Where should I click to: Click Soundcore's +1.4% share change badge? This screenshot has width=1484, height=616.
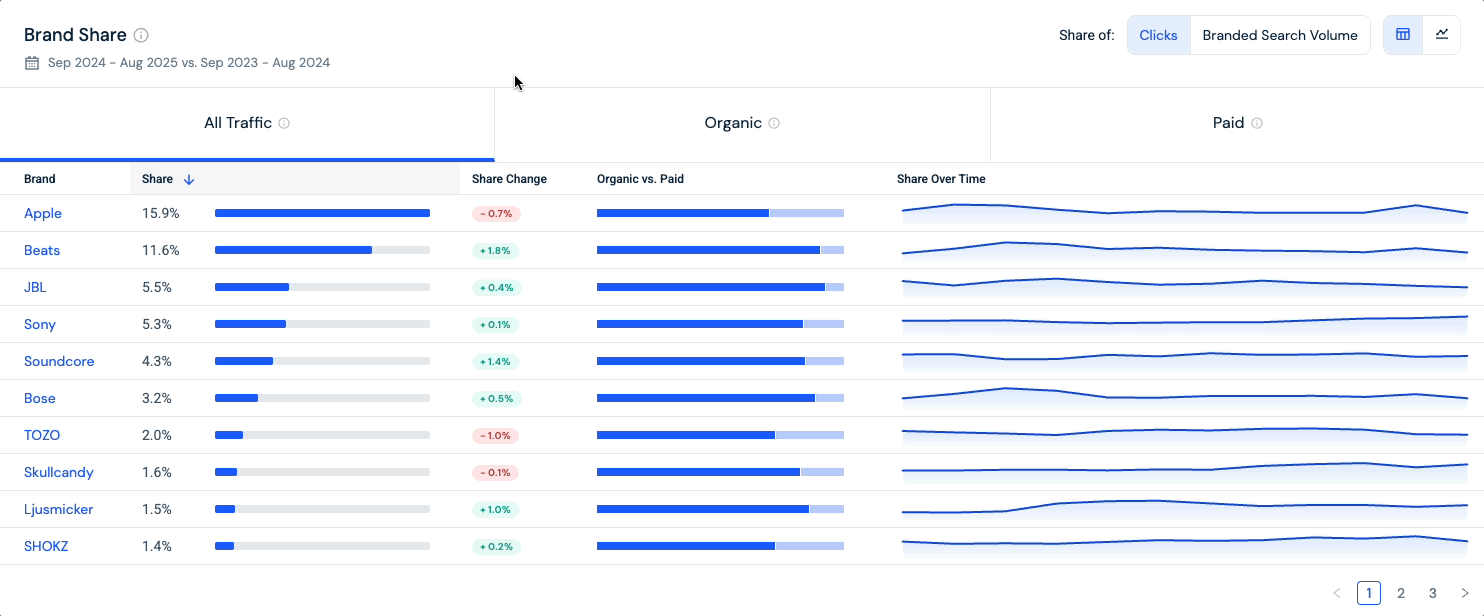496,361
